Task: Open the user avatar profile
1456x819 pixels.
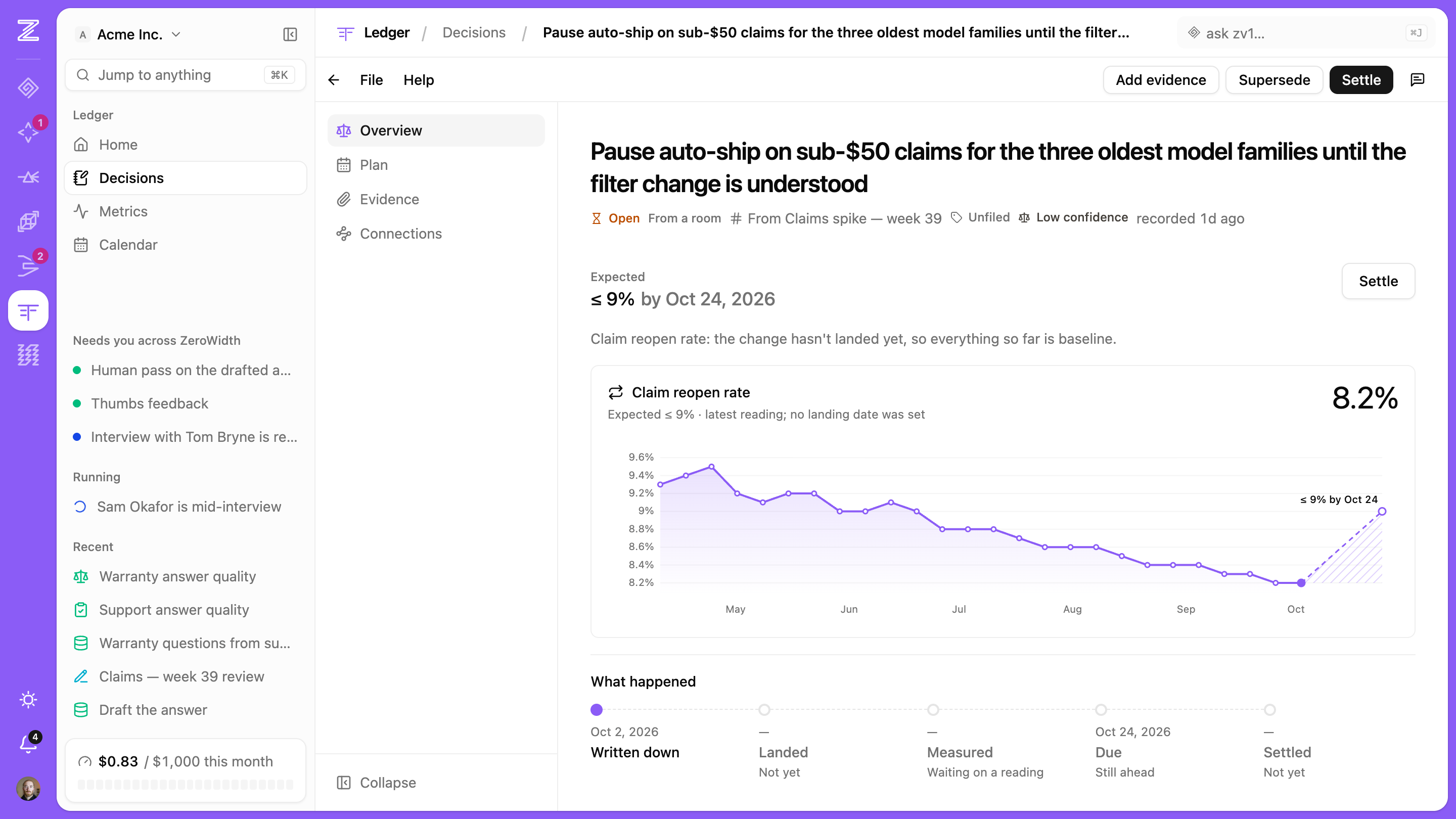Action: (28, 789)
